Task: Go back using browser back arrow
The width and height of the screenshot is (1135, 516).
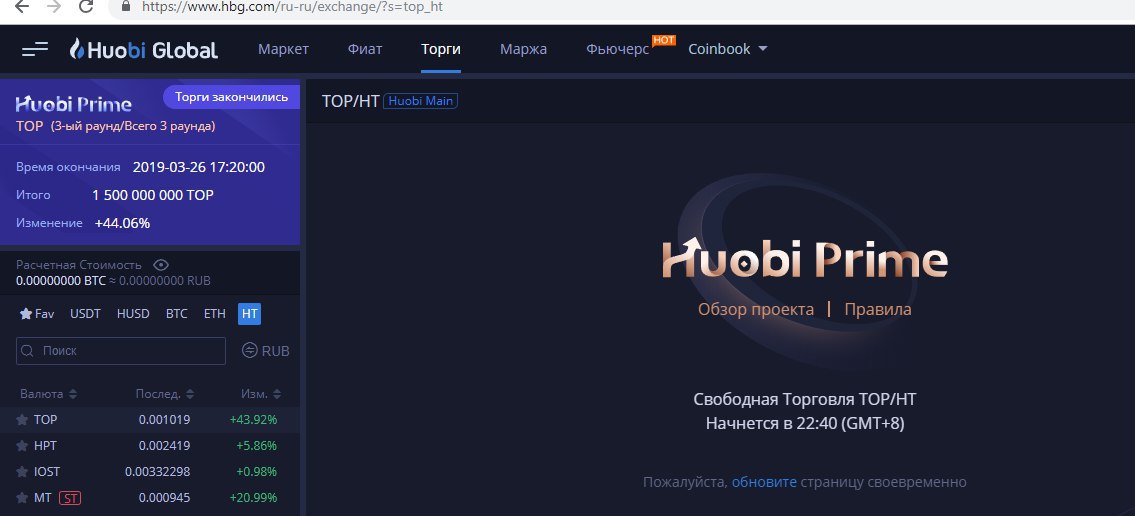Action: tap(22, 7)
